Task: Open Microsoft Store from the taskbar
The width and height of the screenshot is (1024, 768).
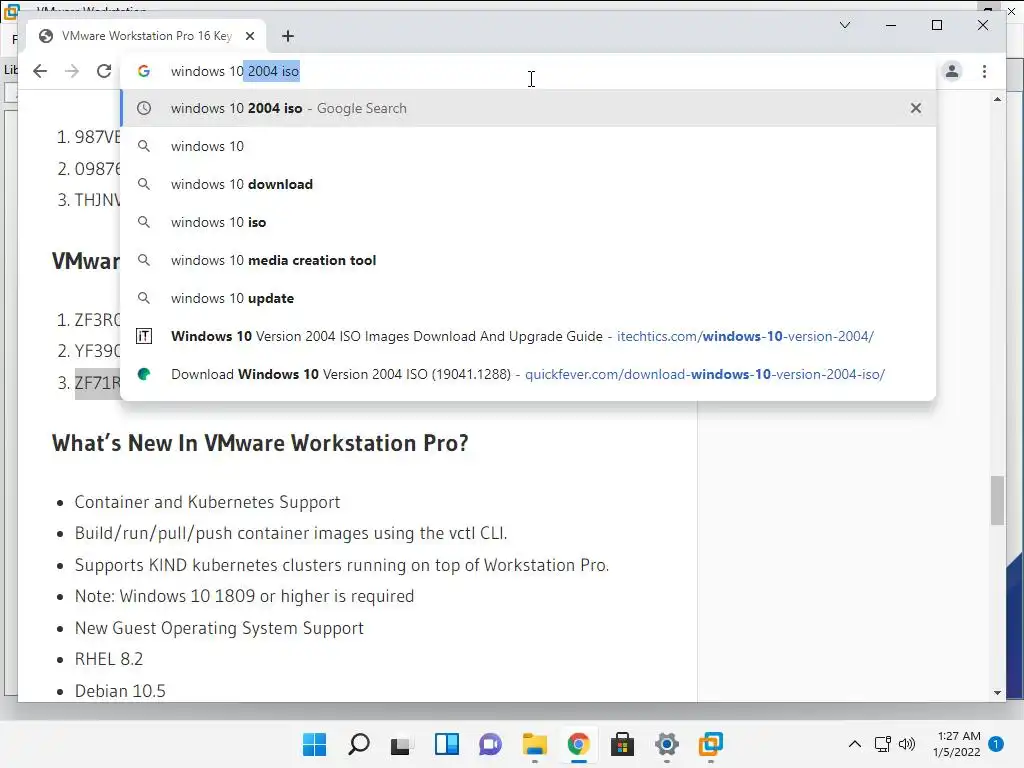Action: (622, 744)
